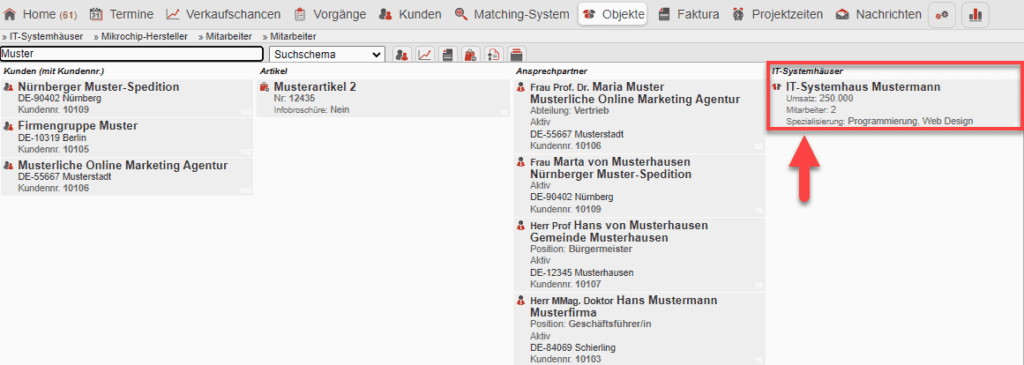Switch to the Matching-System tab
This screenshot has width=1024, height=365.
[513, 14]
